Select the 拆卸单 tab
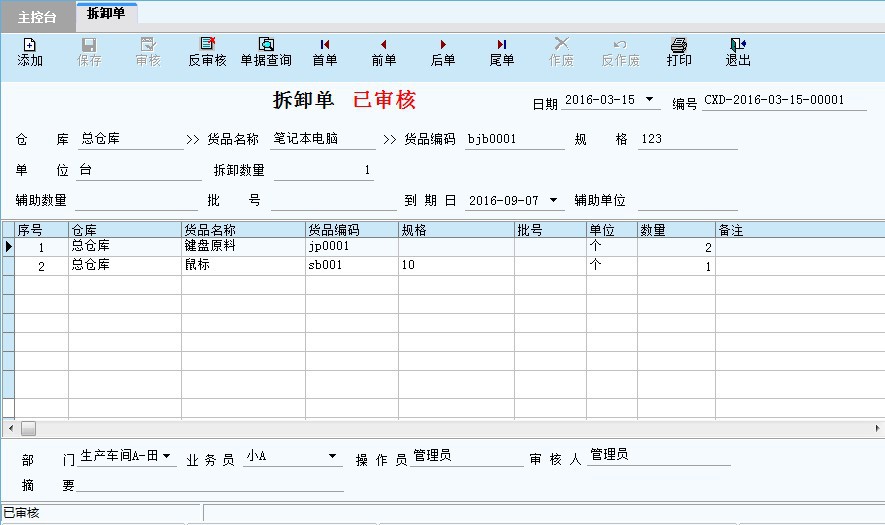The width and height of the screenshot is (885, 525). (x=106, y=14)
